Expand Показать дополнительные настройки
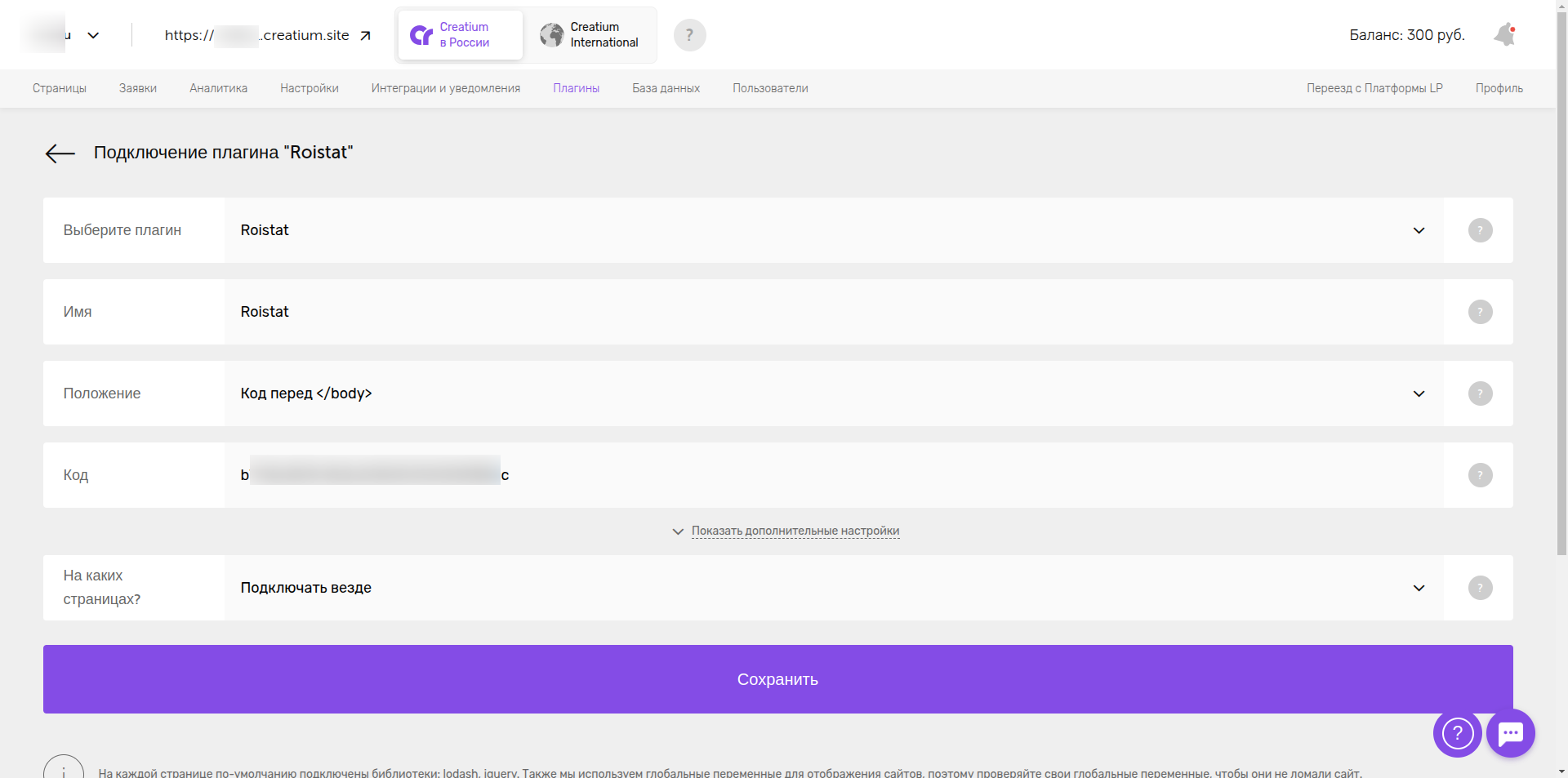The width and height of the screenshot is (1568, 778). coord(795,531)
